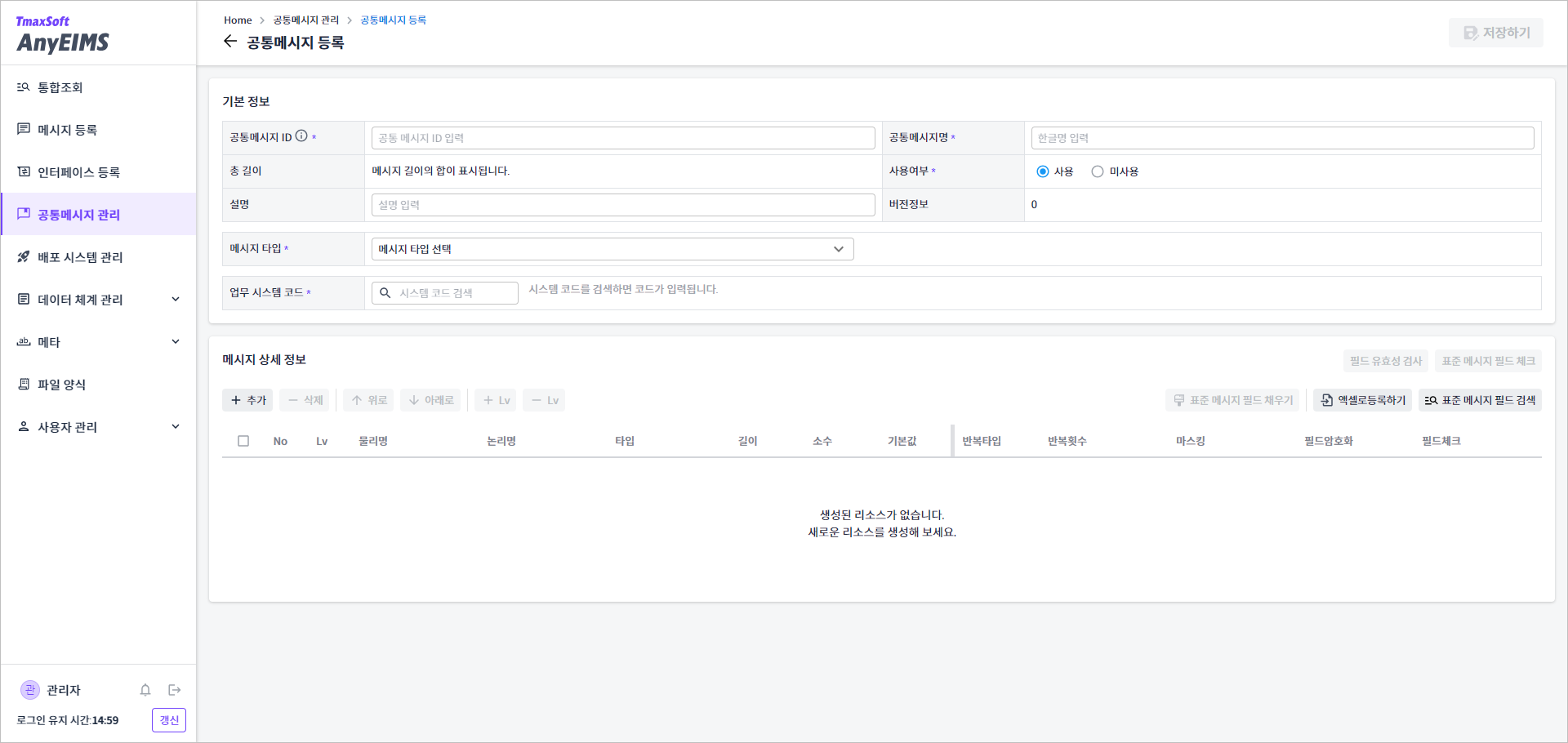Click the search magnifier in 시스템 코드 검색
The image size is (1568, 743).
click(x=385, y=292)
